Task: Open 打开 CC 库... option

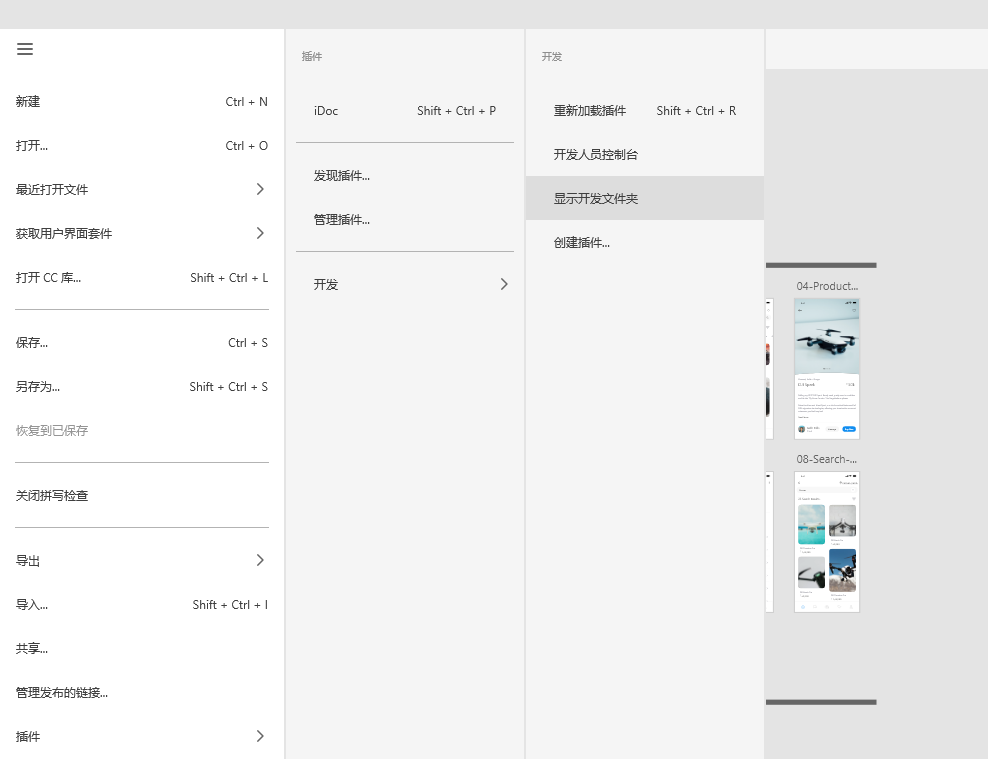Action: point(48,278)
